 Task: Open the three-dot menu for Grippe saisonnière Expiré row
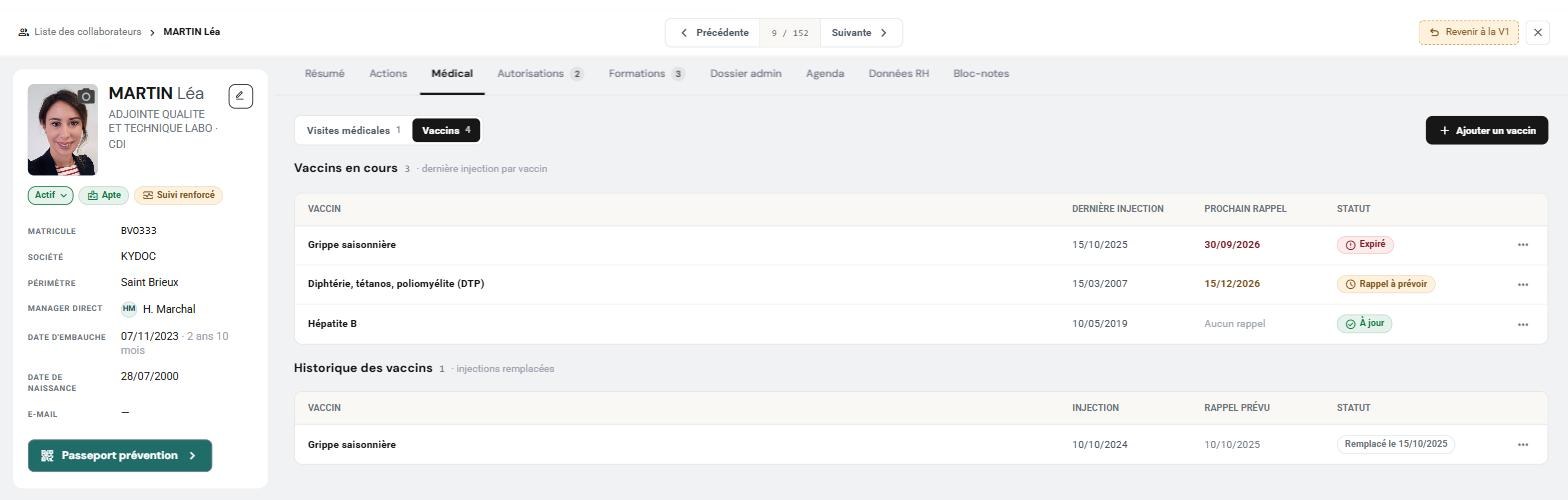pos(1523,245)
